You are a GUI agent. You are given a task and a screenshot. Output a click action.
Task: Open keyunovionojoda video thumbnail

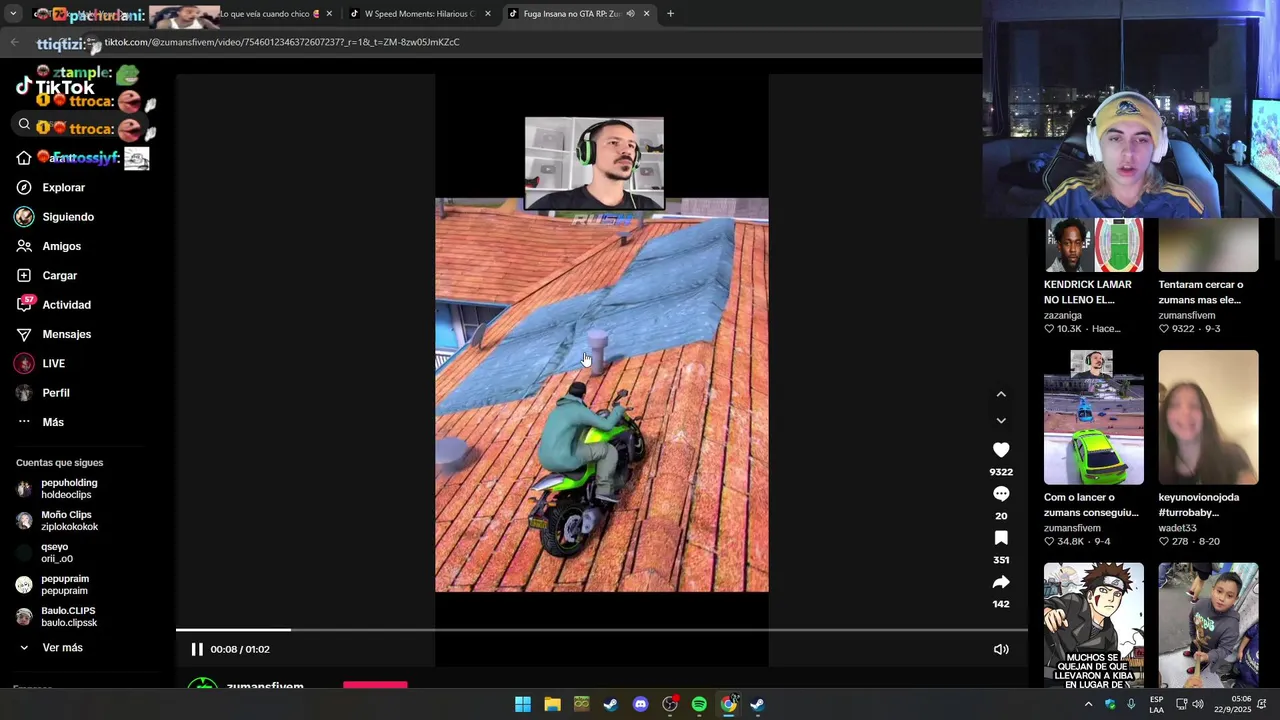[x=1208, y=417]
